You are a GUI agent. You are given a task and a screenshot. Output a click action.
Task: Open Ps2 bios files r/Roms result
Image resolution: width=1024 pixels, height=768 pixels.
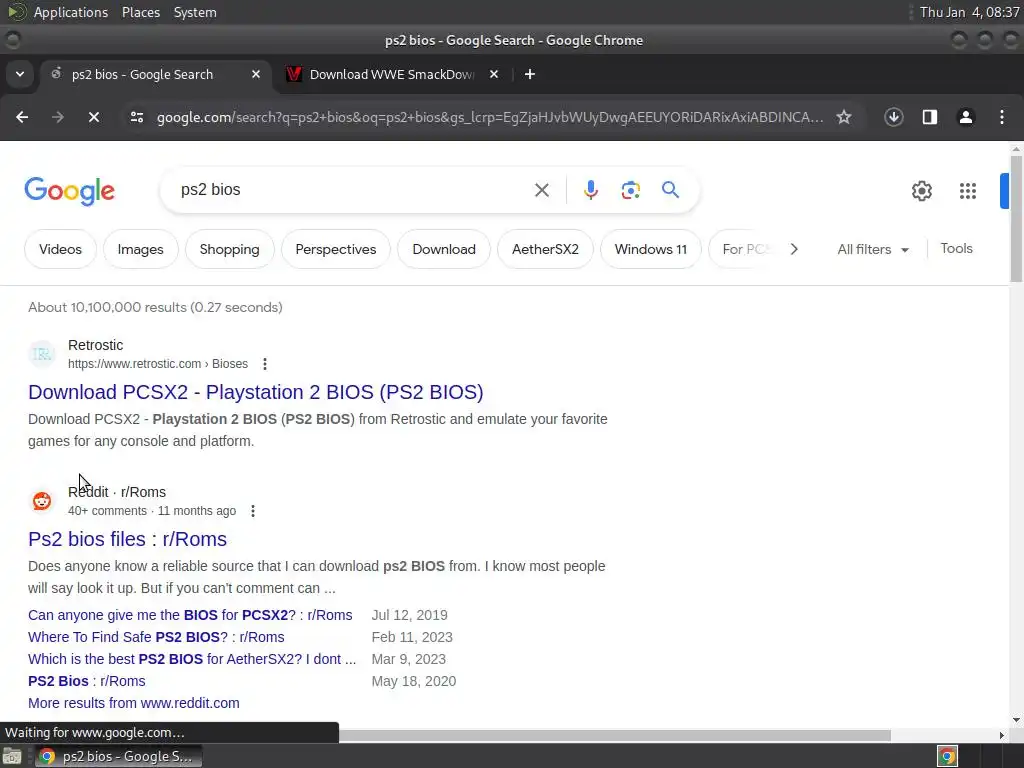[x=127, y=539]
